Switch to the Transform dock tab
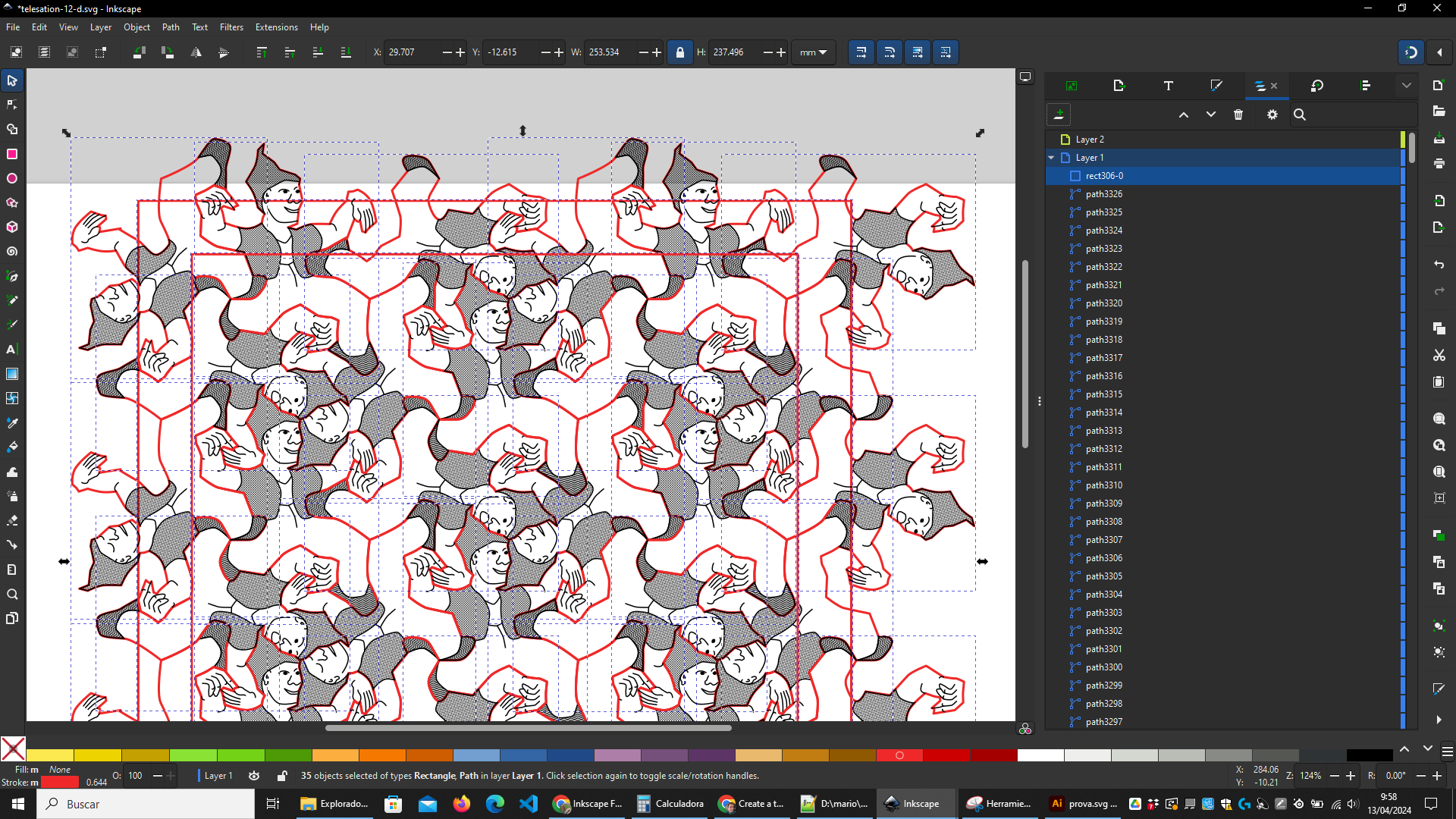The height and width of the screenshot is (819, 1456). 1316,86
